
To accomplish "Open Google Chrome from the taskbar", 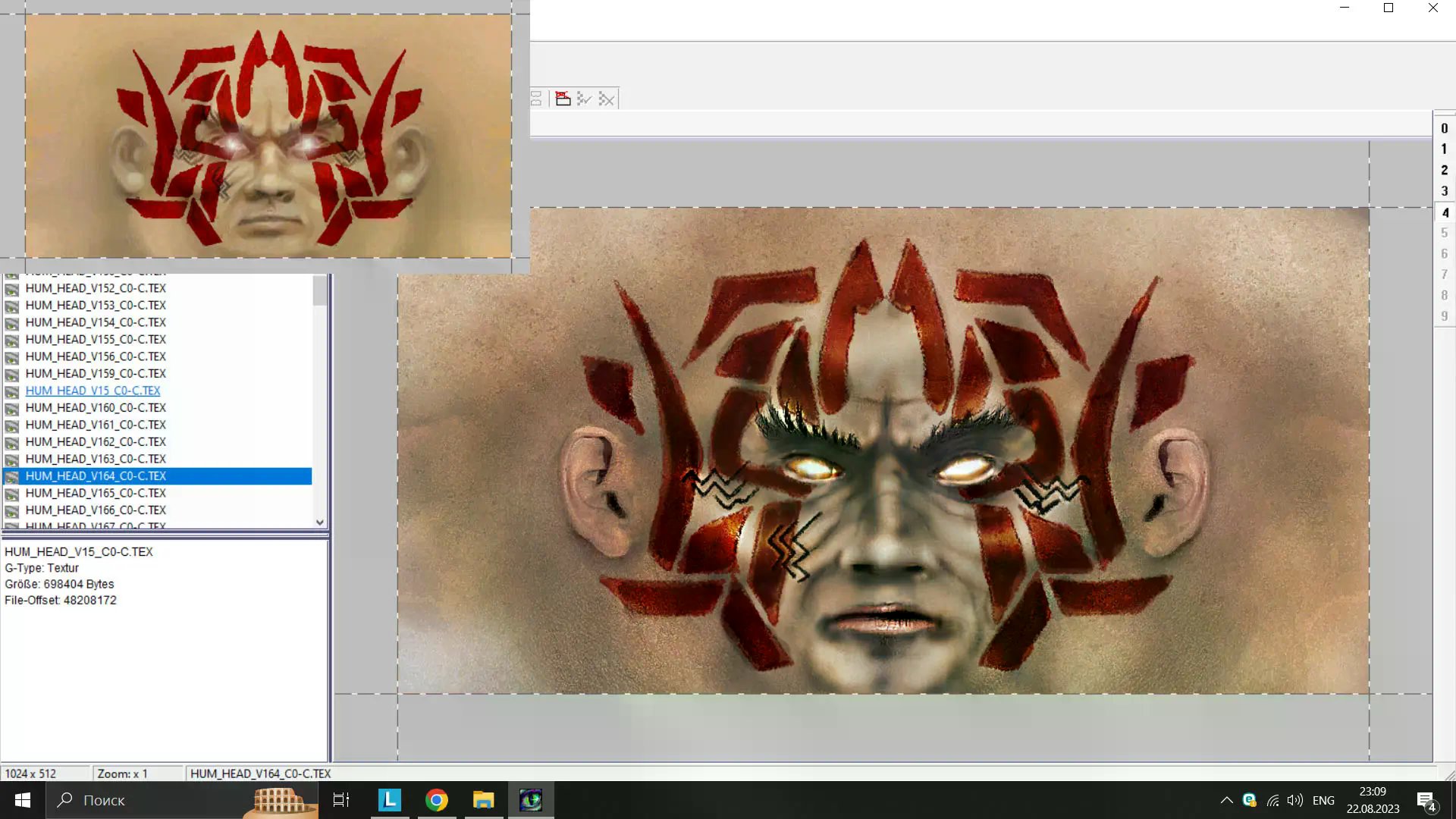I will tap(436, 800).
